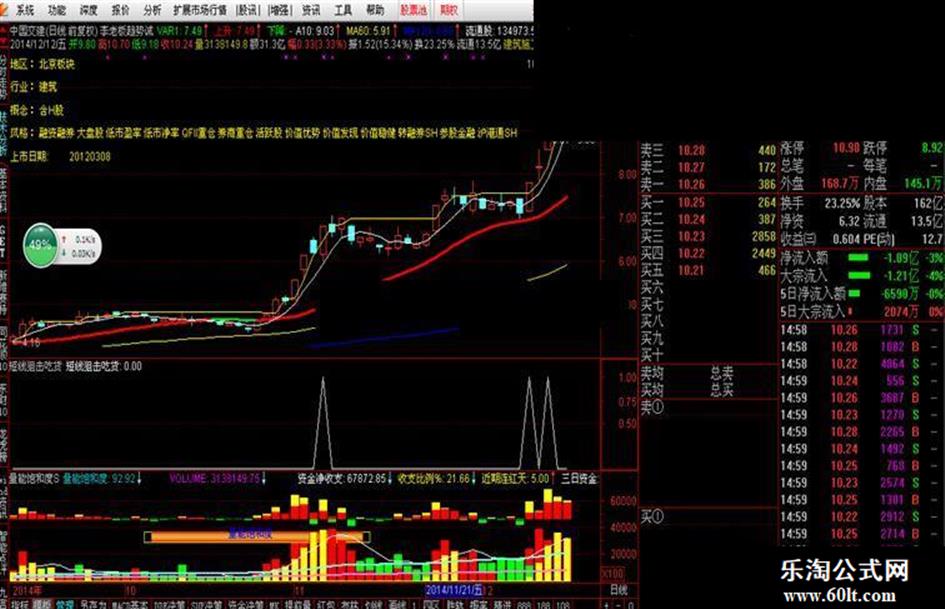Click the 收益 0.604 value
Viewport: 945px width, 609px height.
coord(846,239)
